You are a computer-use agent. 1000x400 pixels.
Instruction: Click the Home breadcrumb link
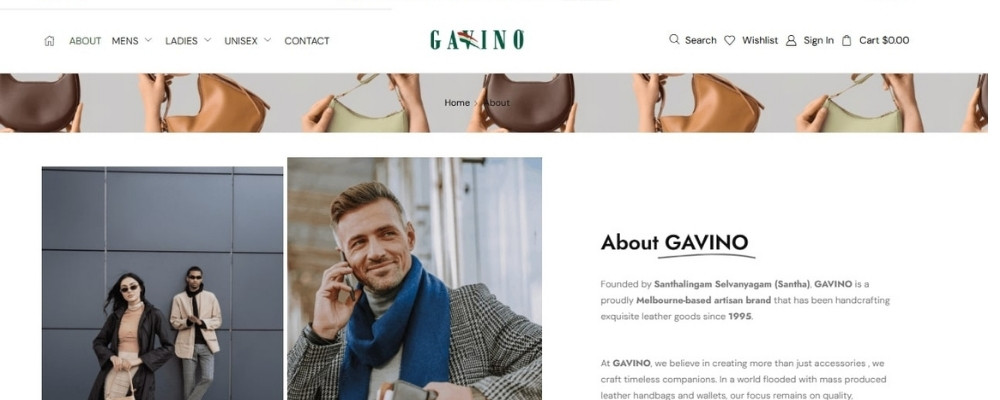tap(457, 103)
